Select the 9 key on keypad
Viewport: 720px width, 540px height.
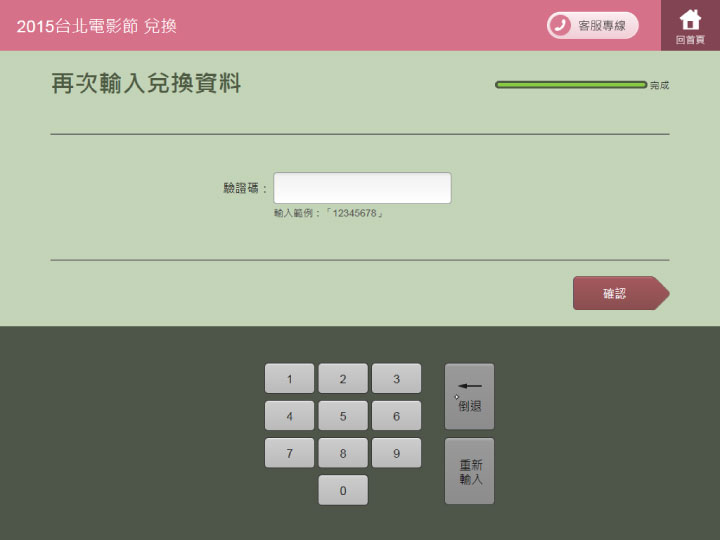point(396,453)
